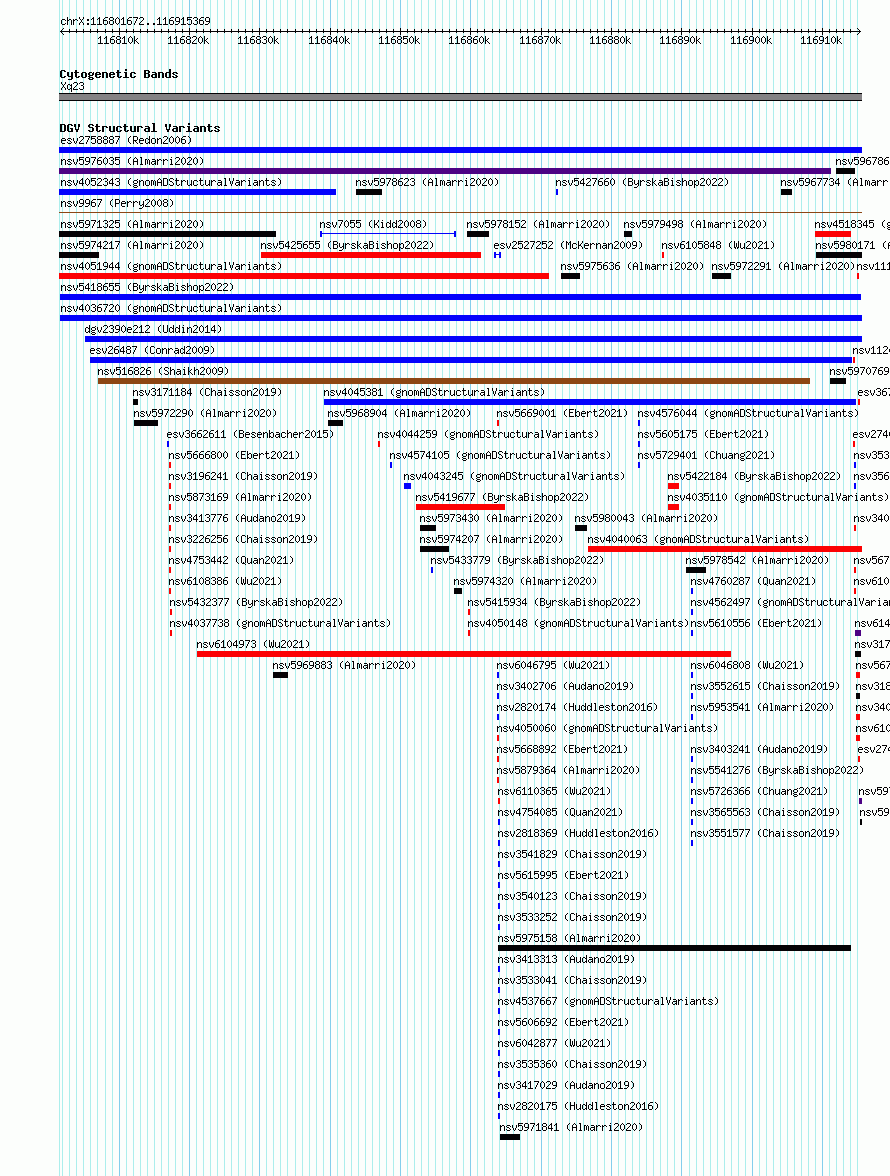Click the nsv516826 (Shaikh2009) label

[163, 371]
